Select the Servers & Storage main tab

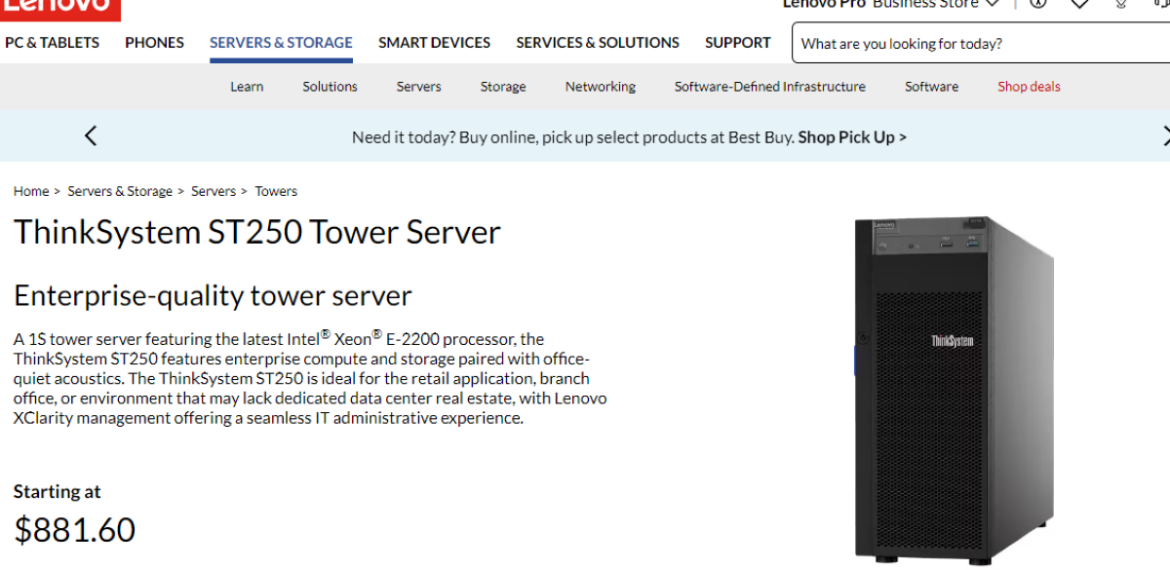click(281, 43)
